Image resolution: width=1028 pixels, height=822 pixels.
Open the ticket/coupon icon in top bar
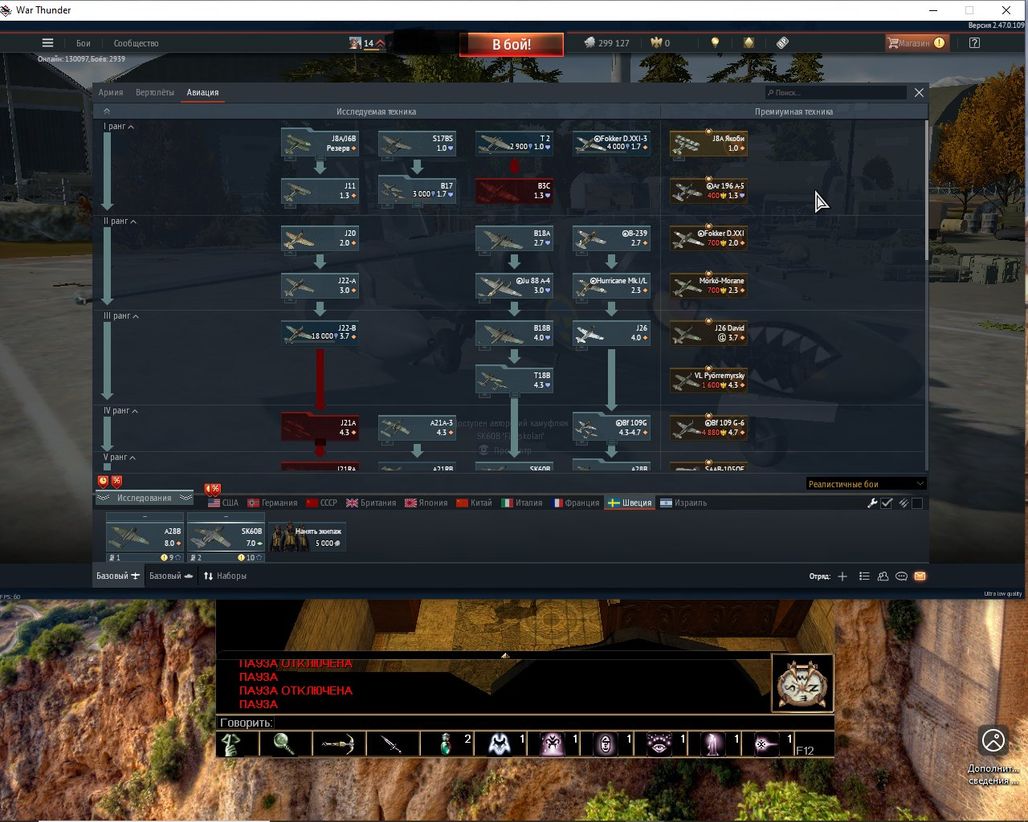pos(782,43)
